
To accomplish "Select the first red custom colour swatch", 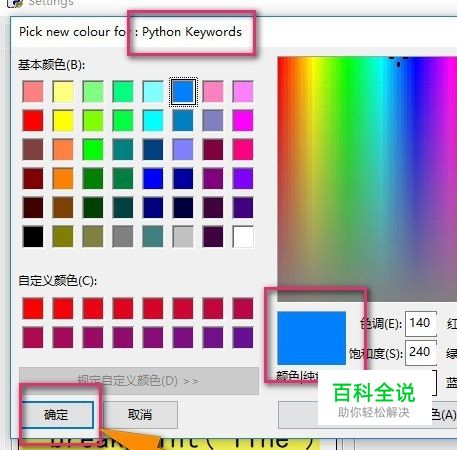I will (33, 308).
